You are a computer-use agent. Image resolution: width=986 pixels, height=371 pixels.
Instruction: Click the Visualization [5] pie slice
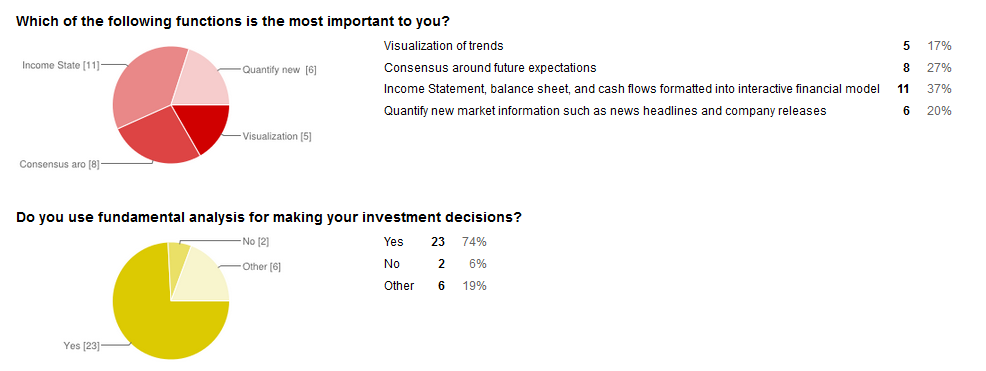click(x=208, y=125)
